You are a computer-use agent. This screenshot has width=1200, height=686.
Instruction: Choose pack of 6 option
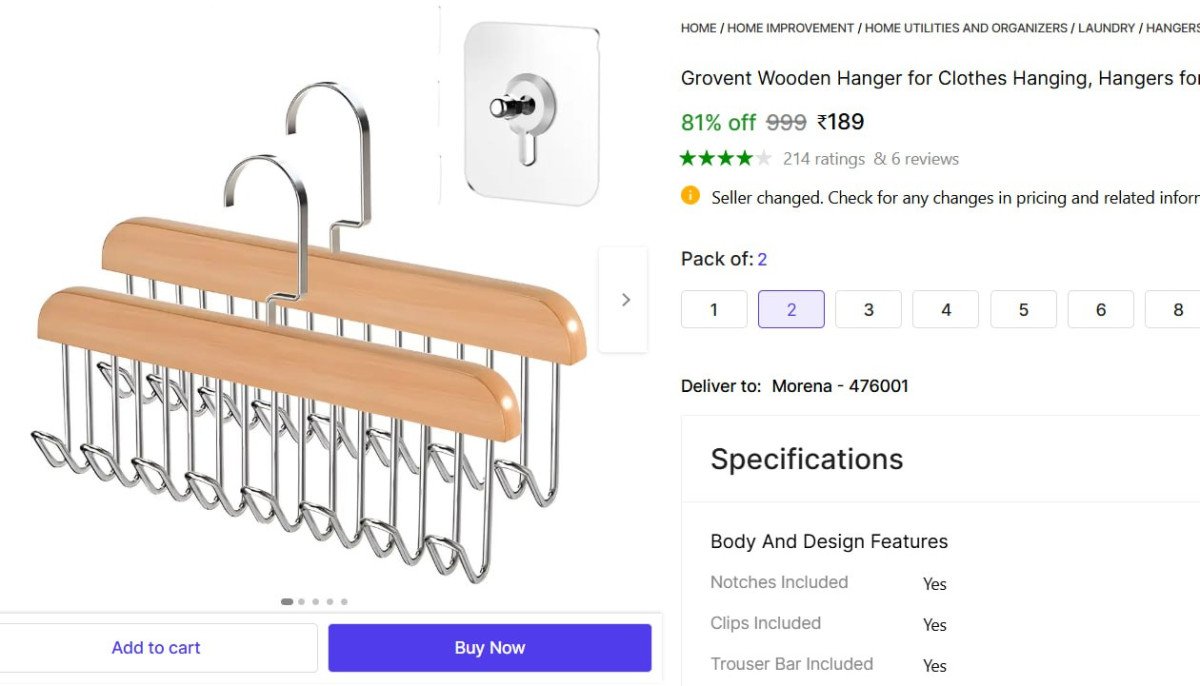click(1100, 310)
